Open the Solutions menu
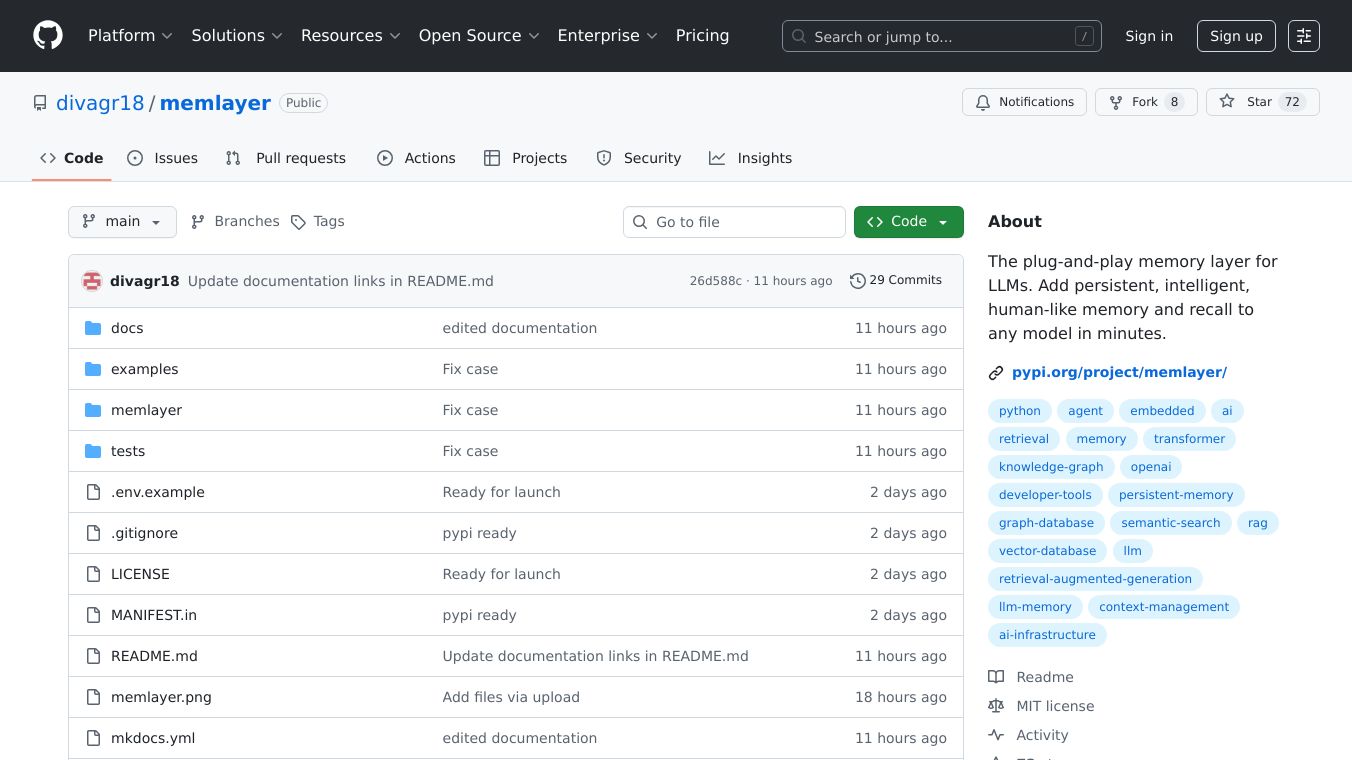The image size is (1352, 760). click(237, 36)
